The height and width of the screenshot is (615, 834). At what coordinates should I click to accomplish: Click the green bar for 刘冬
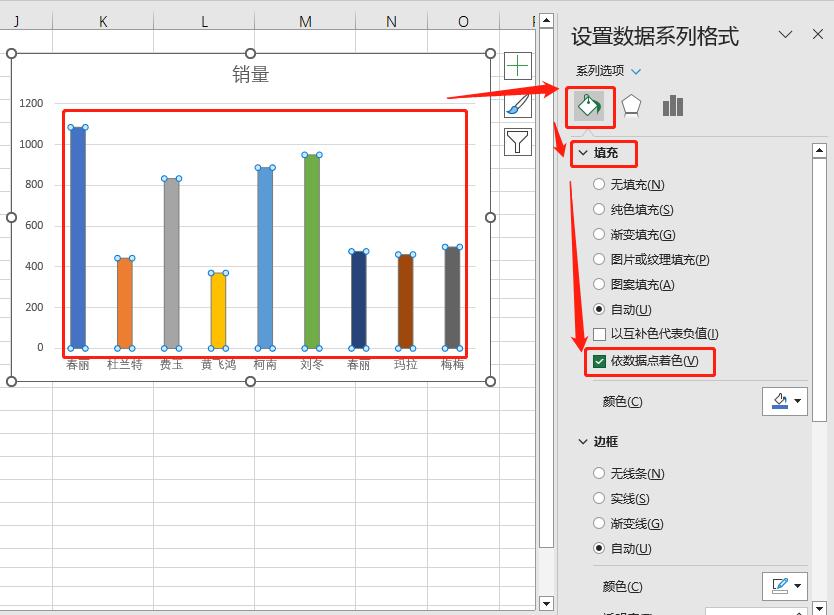pos(312,252)
